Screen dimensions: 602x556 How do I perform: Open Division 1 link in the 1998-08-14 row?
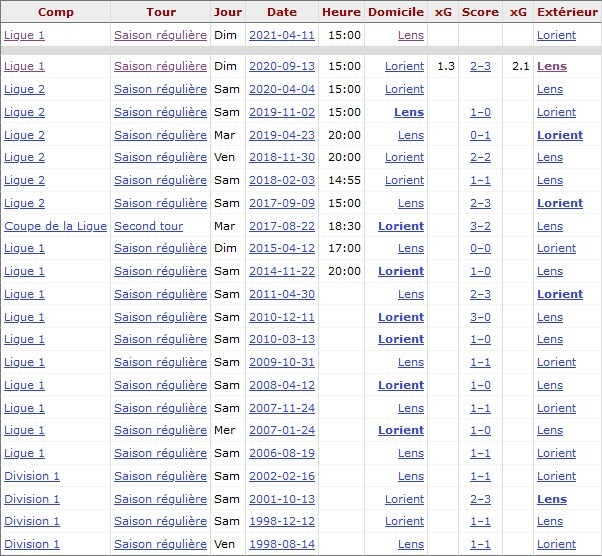(32, 544)
